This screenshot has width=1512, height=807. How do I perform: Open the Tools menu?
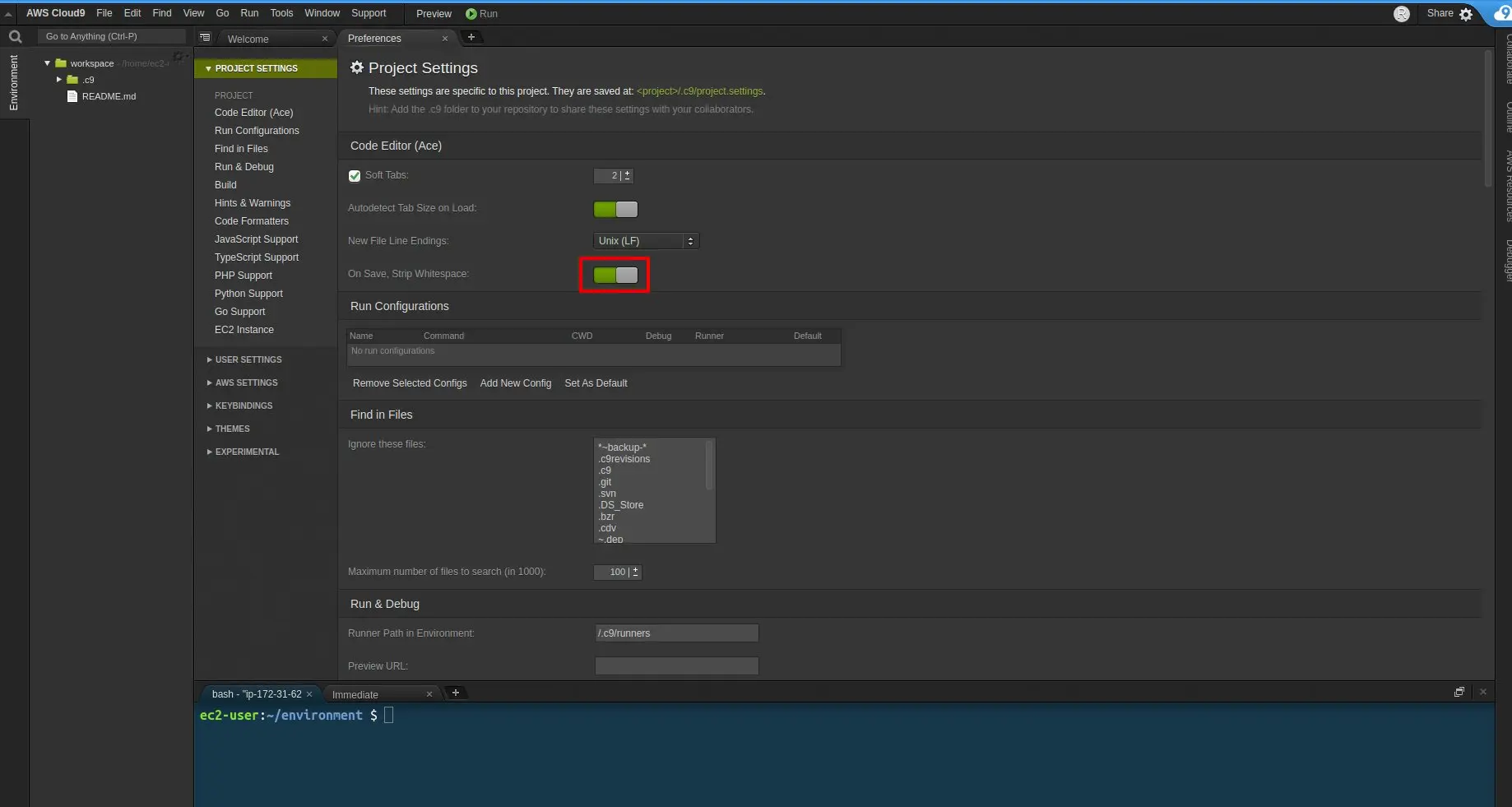click(281, 13)
